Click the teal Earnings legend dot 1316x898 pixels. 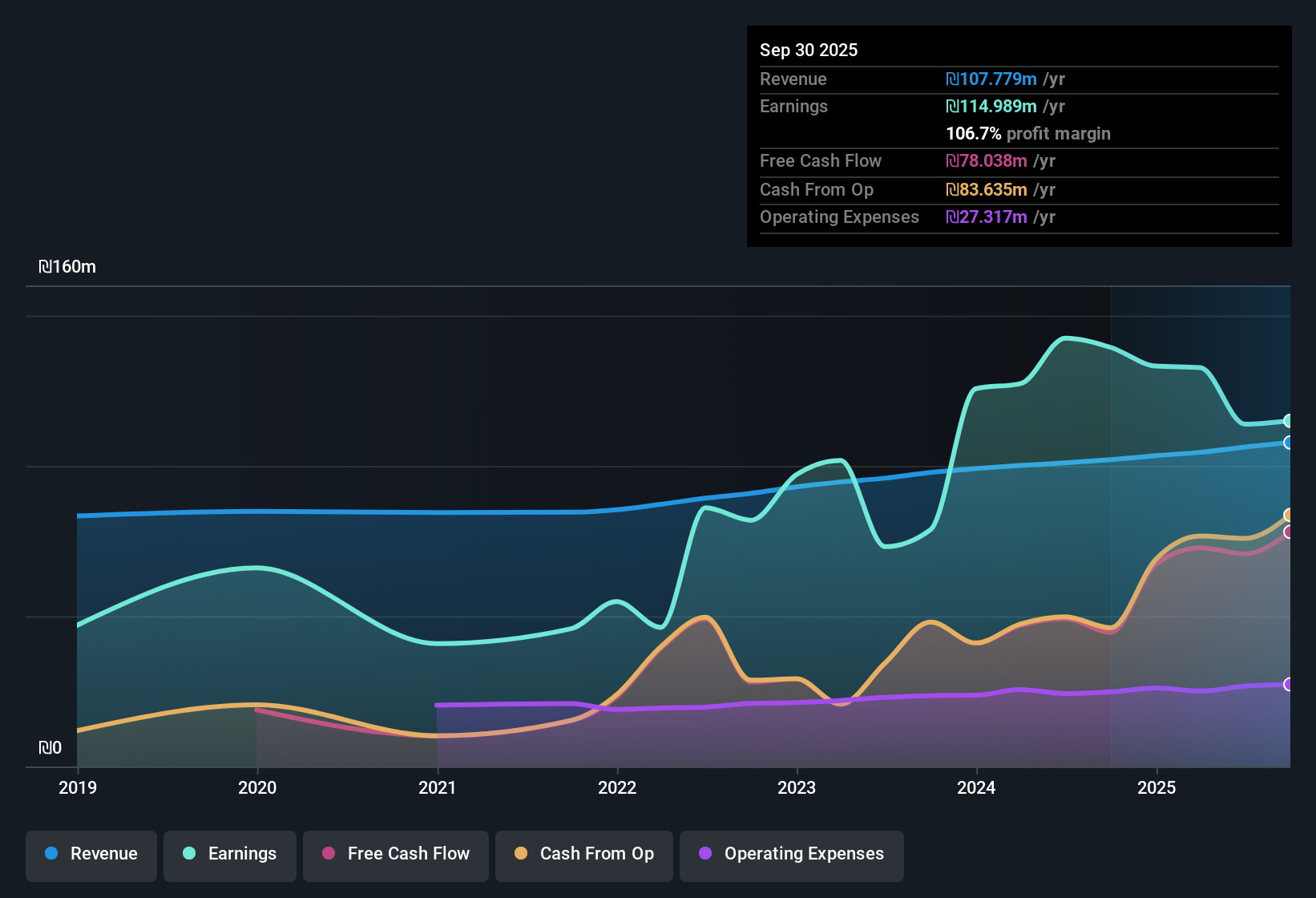[x=188, y=854]
